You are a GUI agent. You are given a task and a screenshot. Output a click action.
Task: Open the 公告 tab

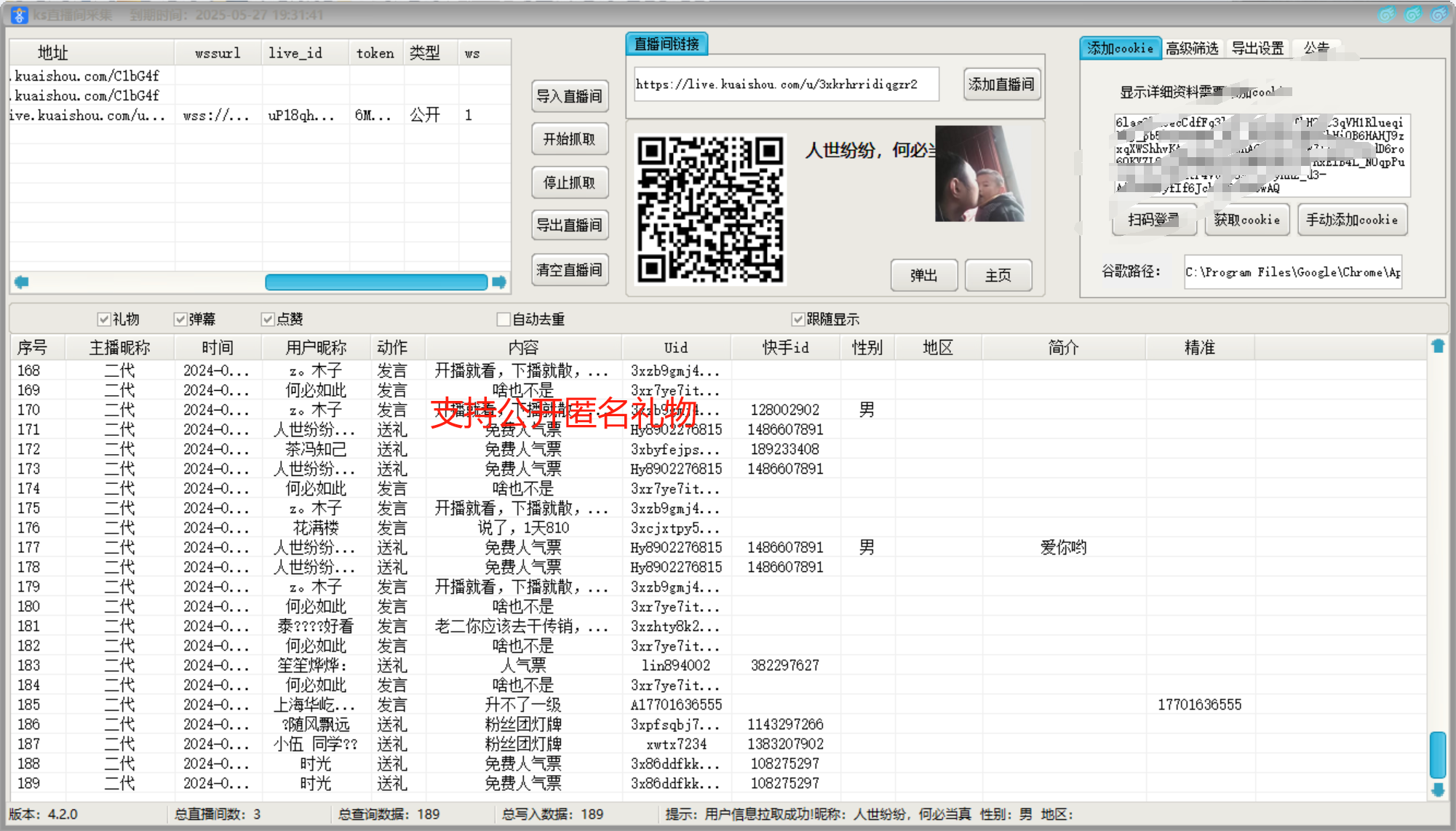pos(1316,48)
